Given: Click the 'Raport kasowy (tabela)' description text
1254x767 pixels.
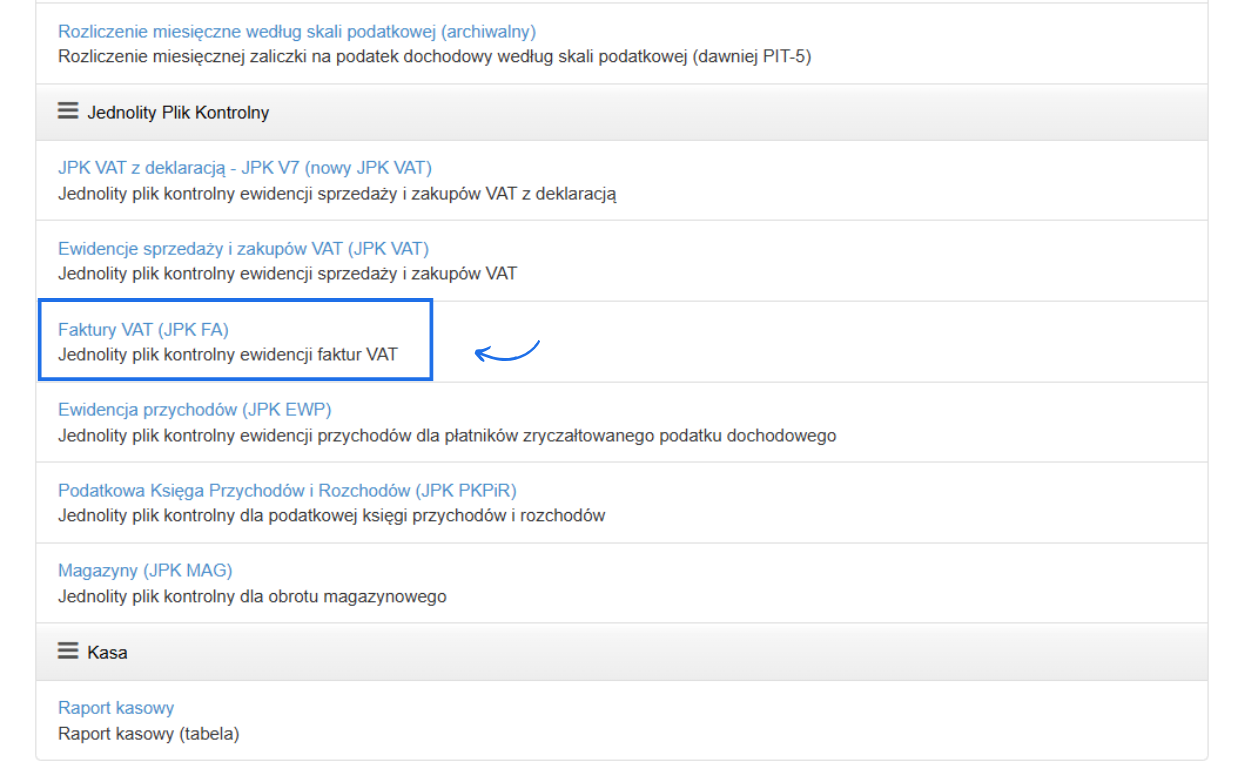Looking at the screenshot, I should click(148, 734).
